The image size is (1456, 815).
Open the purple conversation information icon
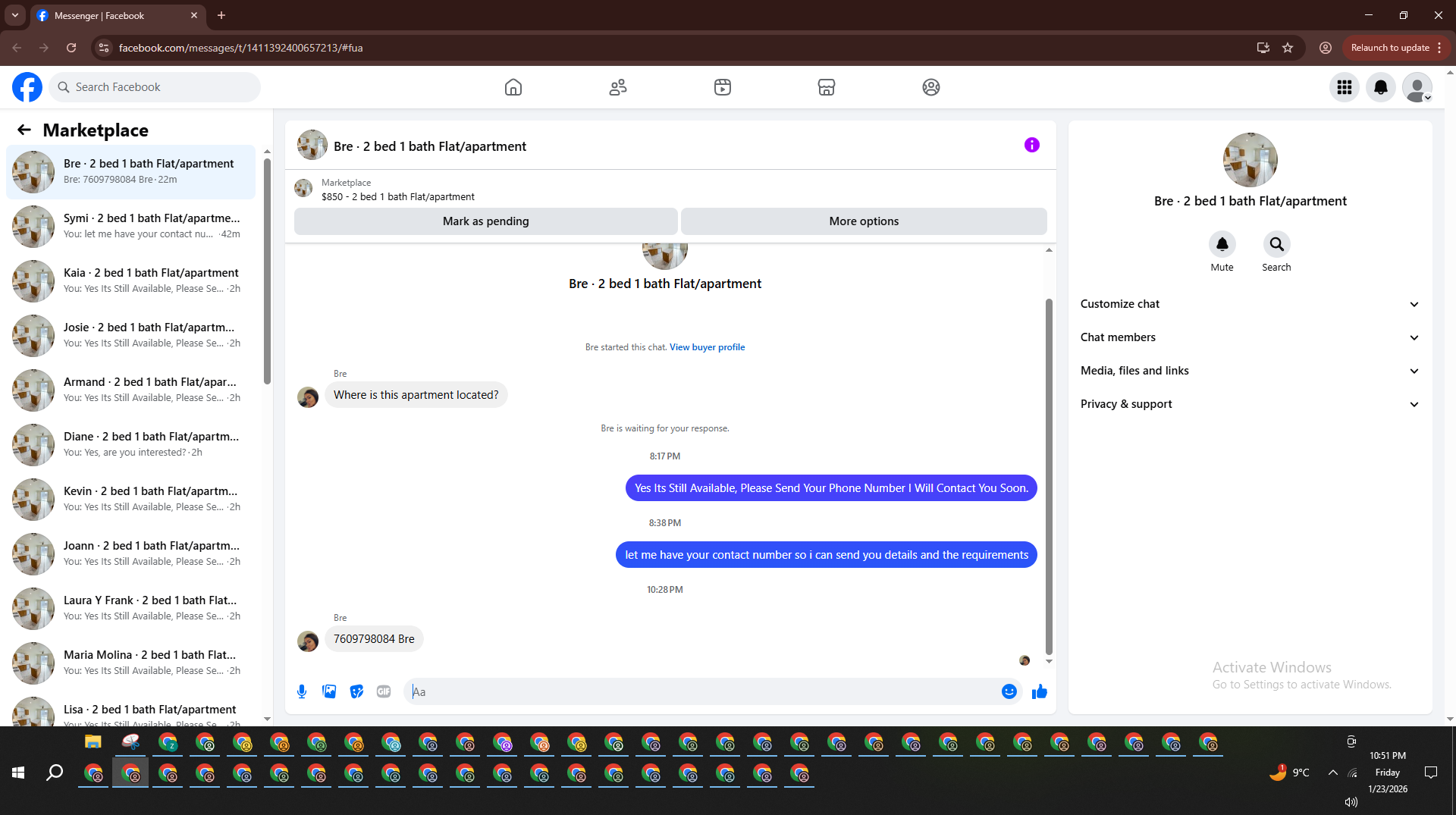tap(1032, 145)
